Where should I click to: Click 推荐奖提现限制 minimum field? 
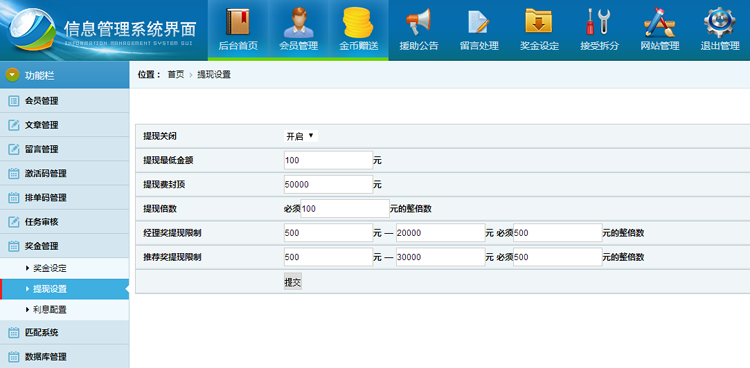pyautogui.click(x=328, y=257)
